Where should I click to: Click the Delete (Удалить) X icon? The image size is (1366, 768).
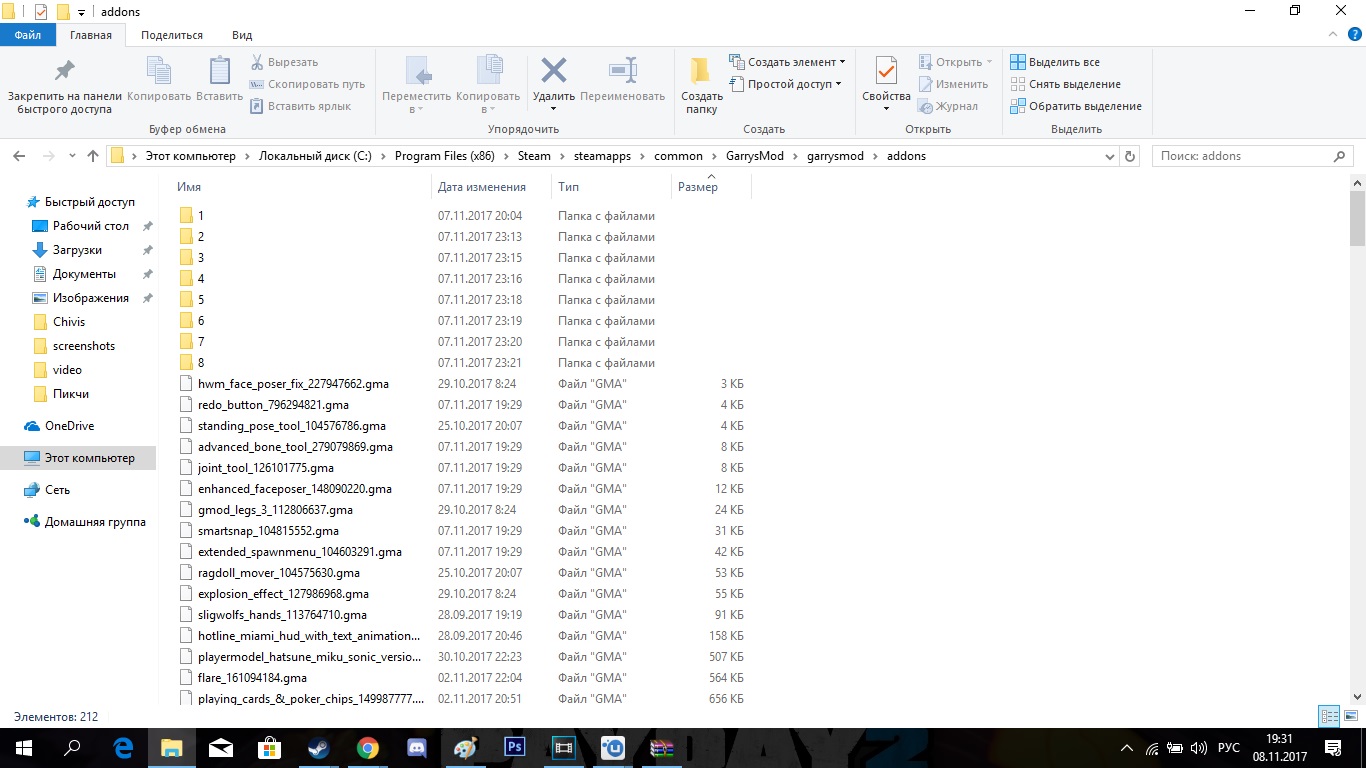(553, 70)
